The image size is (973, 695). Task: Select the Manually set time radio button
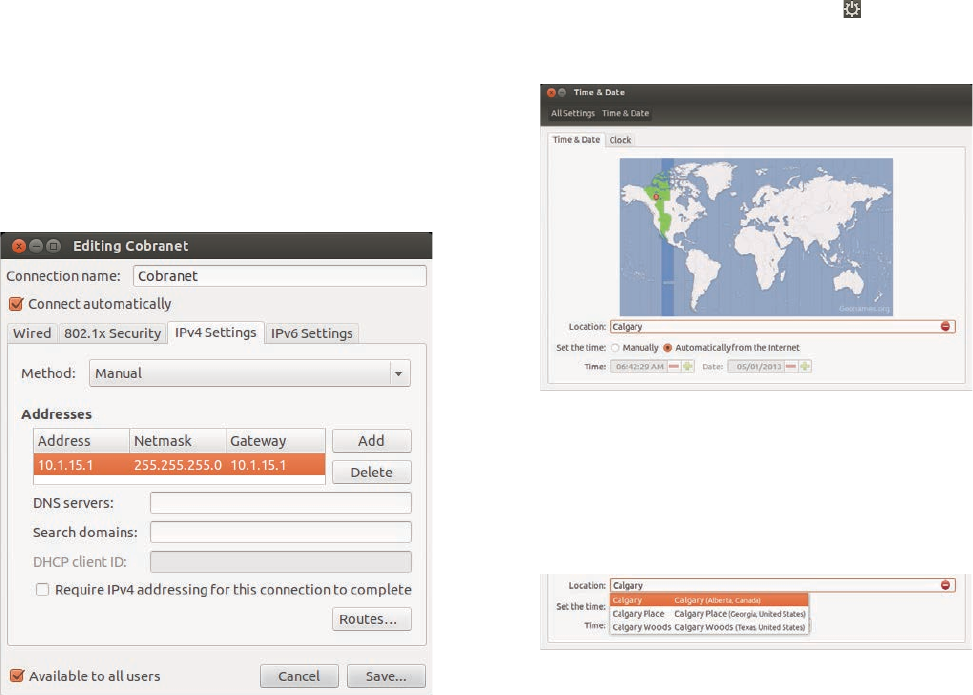pos(615,348)
